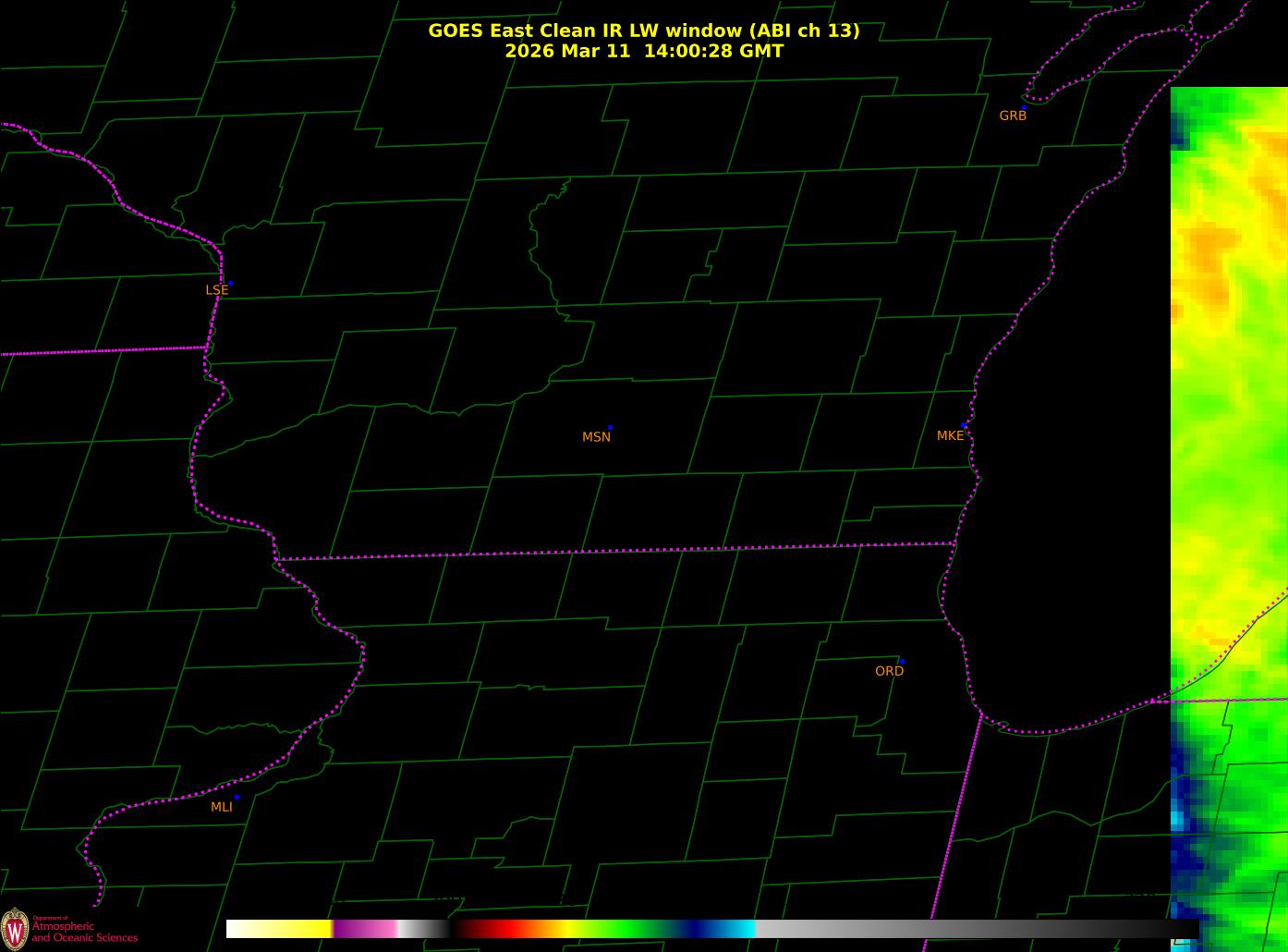The width and height of the screenshot is (1288, 952).
Task: Select the MSN station label
Action: click(x=596, y=437)
